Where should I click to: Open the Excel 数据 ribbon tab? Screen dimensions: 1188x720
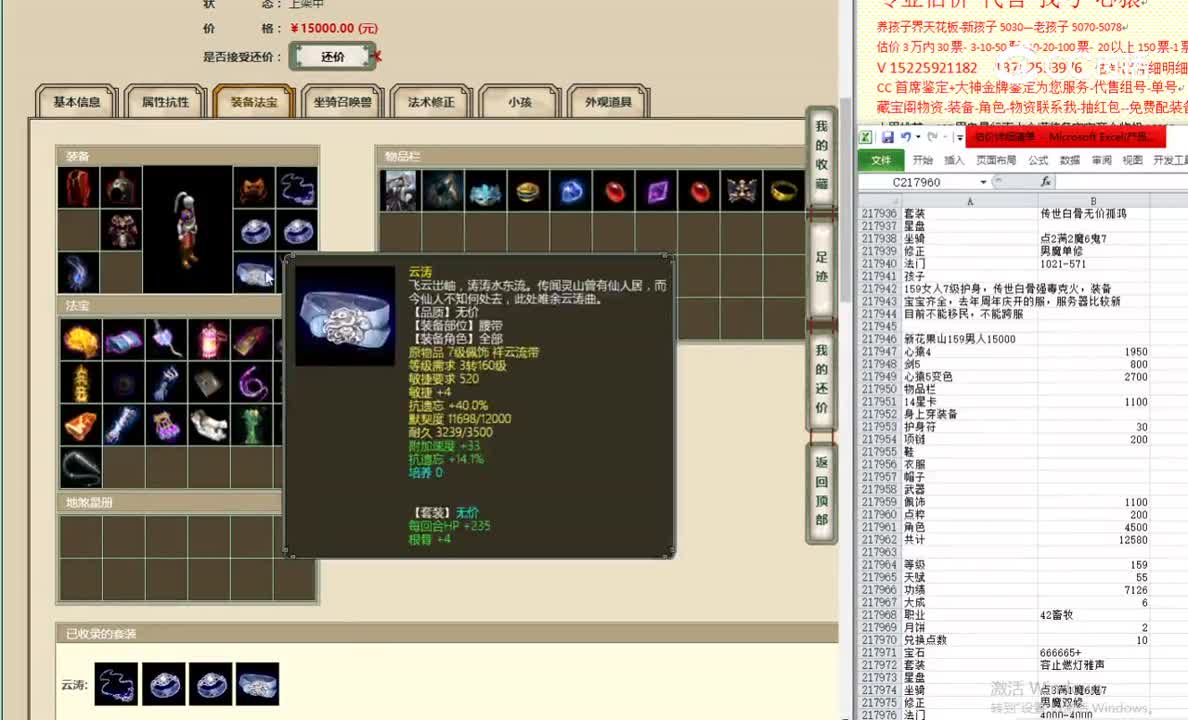point(1070,160)
